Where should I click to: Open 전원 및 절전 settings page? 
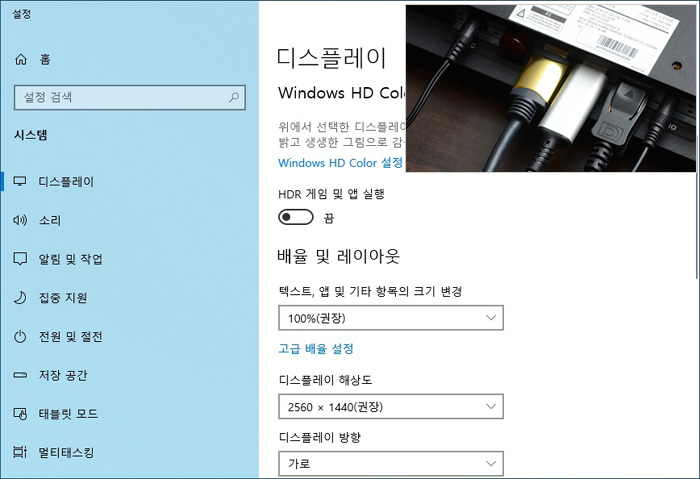[x=70, y=337]
